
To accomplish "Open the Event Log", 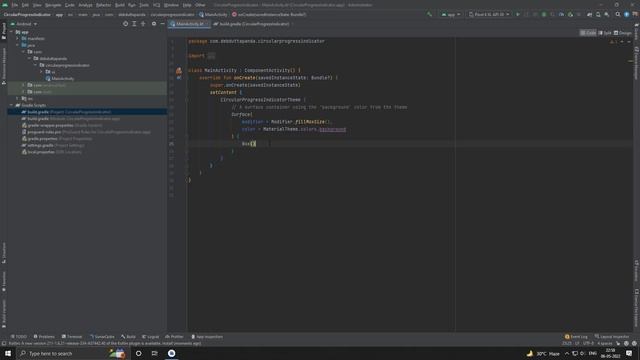I will coord(576,337).
